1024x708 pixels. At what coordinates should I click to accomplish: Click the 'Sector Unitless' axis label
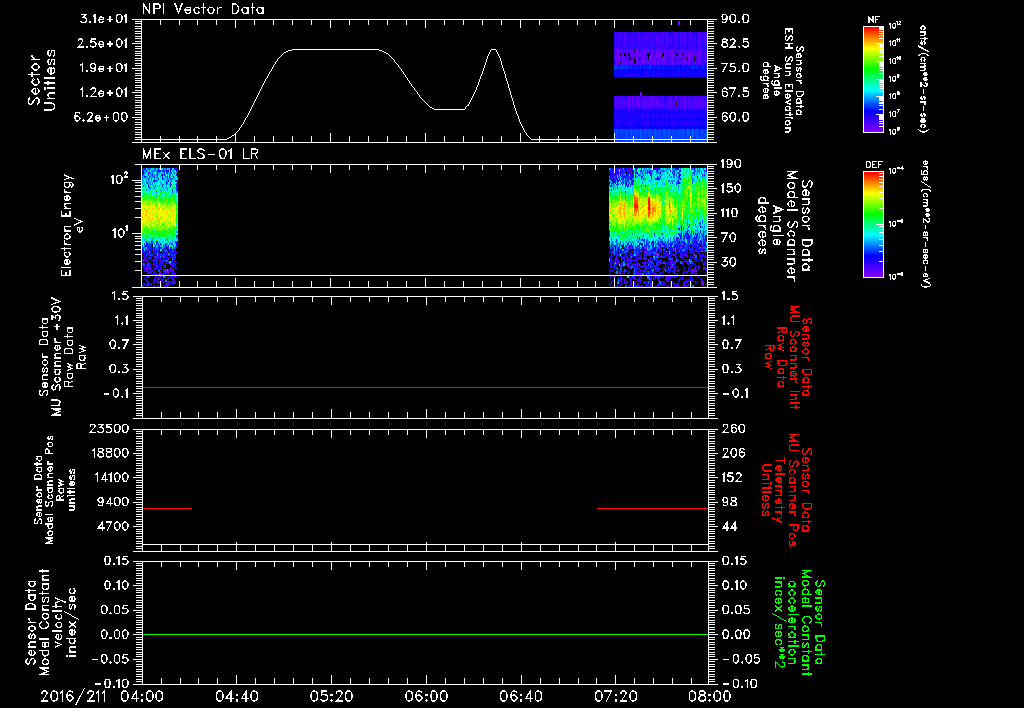point(42,80)
